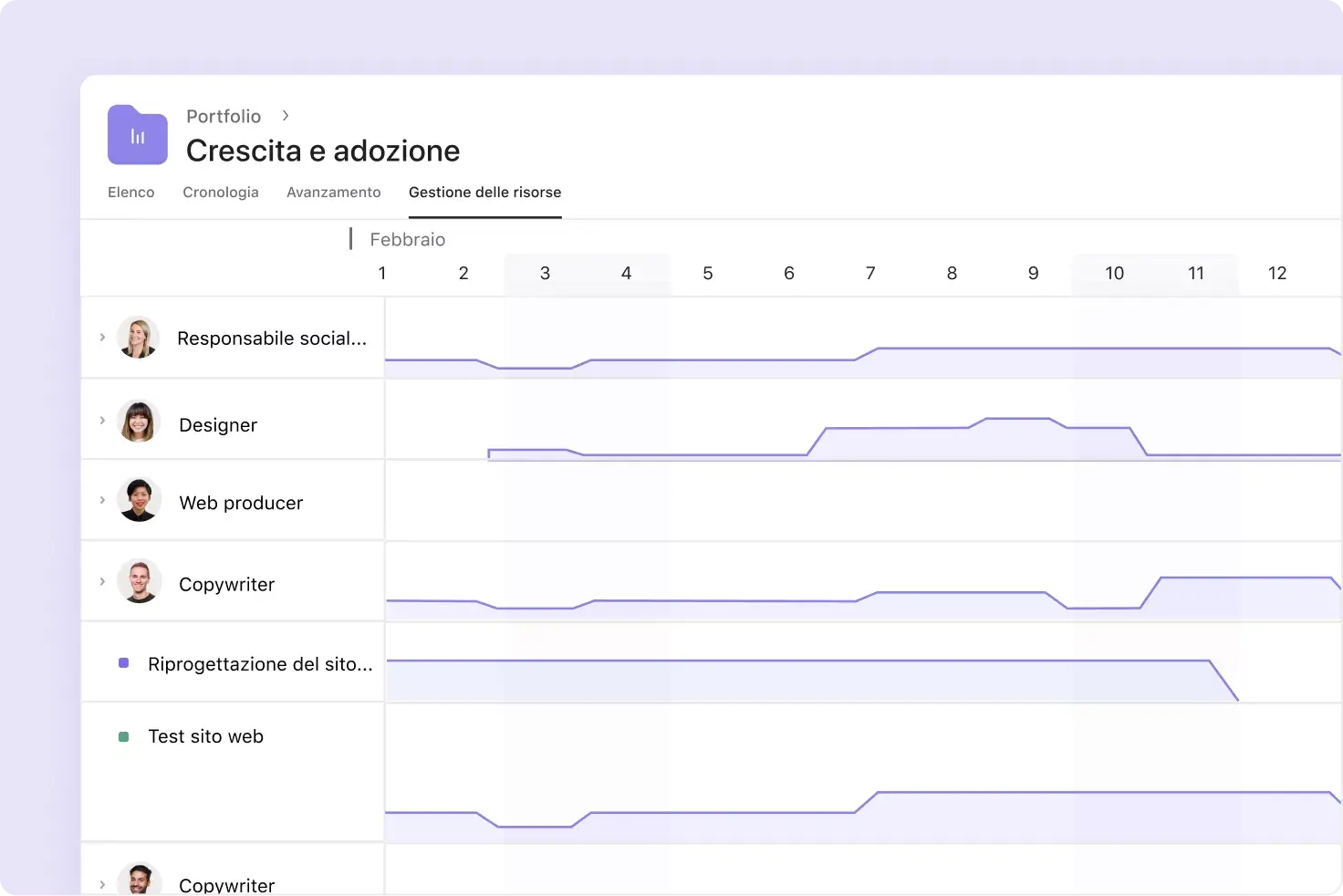Open the Cronologia tab
Image resolution: width=1343 pixels, height=896 pixels.
[221, 192]
